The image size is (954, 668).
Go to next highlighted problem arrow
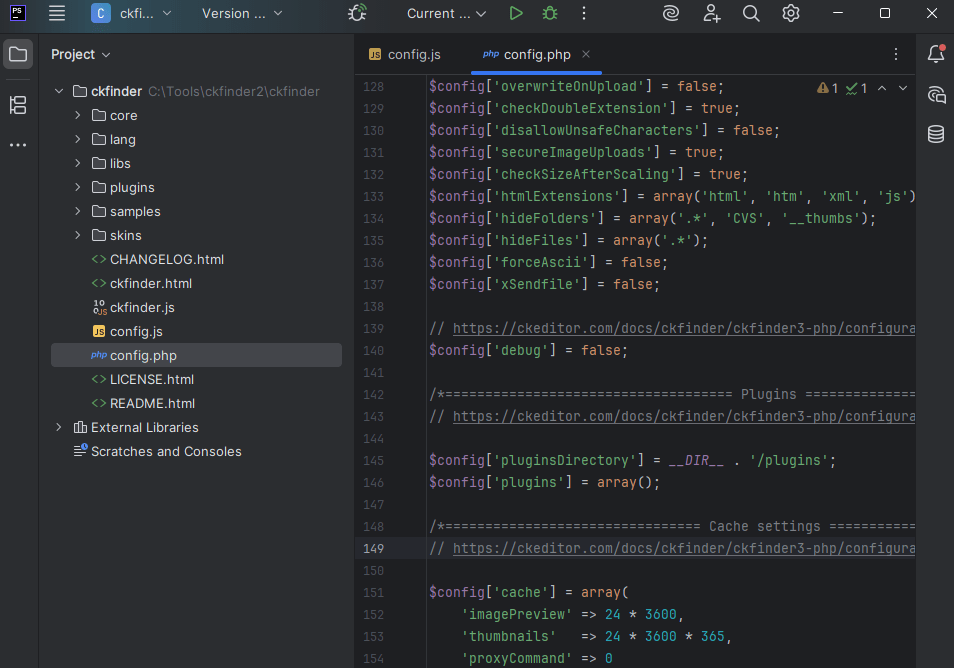pyautogui.click(x=903, y=88)
